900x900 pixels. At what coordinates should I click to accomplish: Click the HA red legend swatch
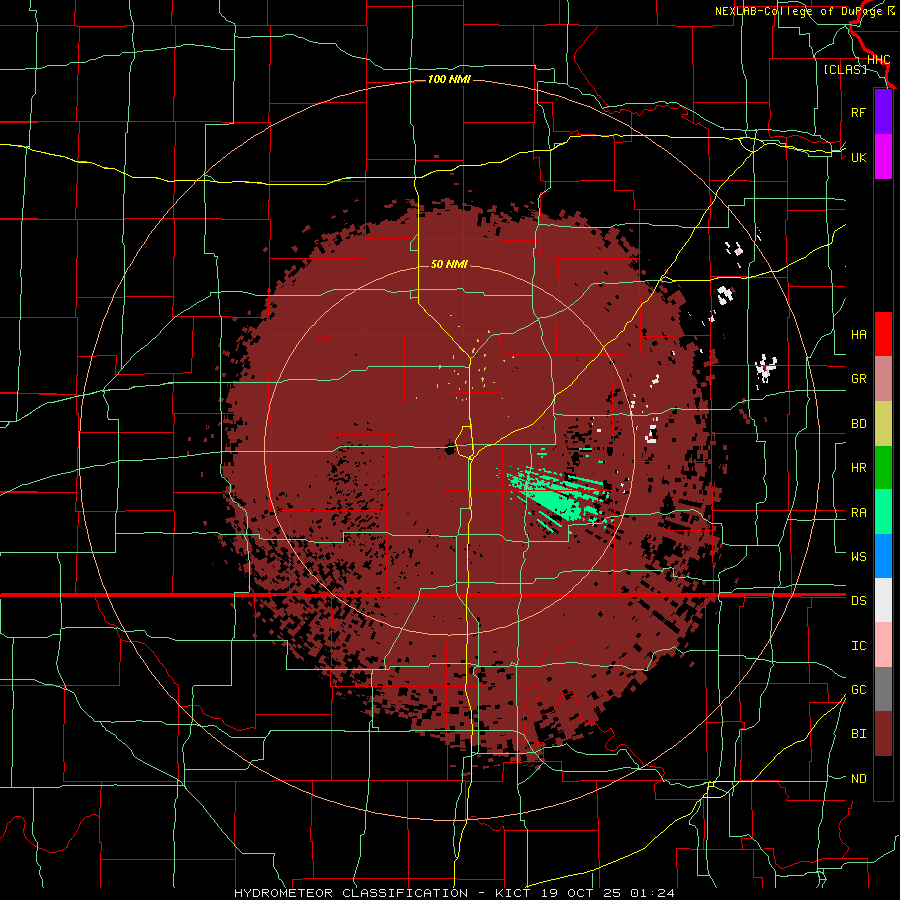[x=883, y=334]
